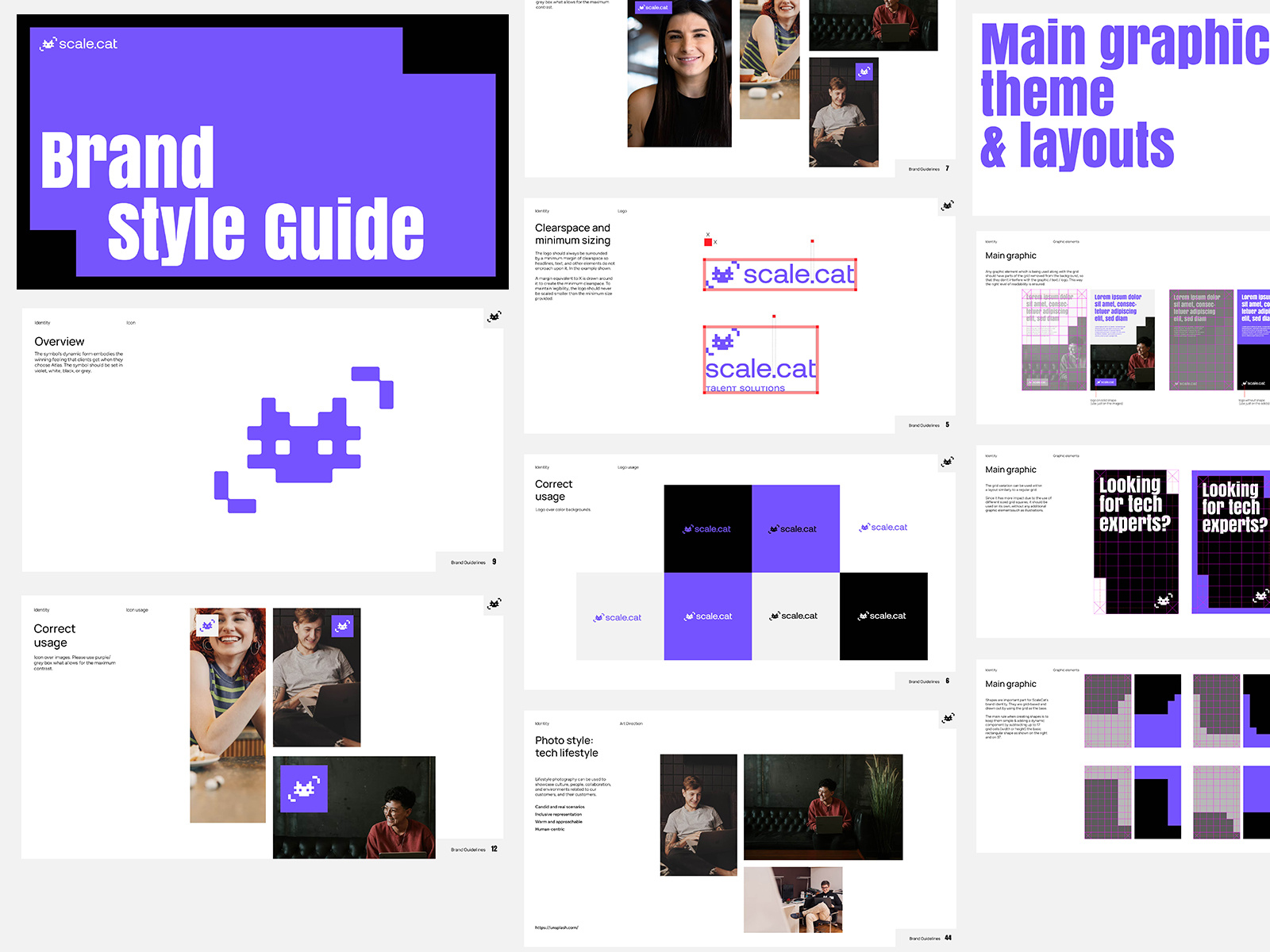The width and height of the screenshot is (1270, 952).
Task: Click the corner cat icon on the Photo style slide
Action: point(947,718)
